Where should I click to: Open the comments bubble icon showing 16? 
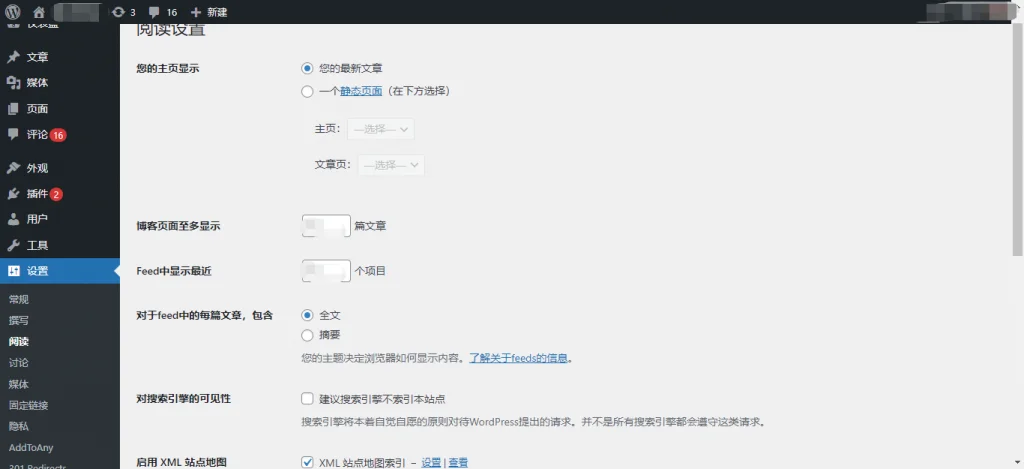point(154,12)
